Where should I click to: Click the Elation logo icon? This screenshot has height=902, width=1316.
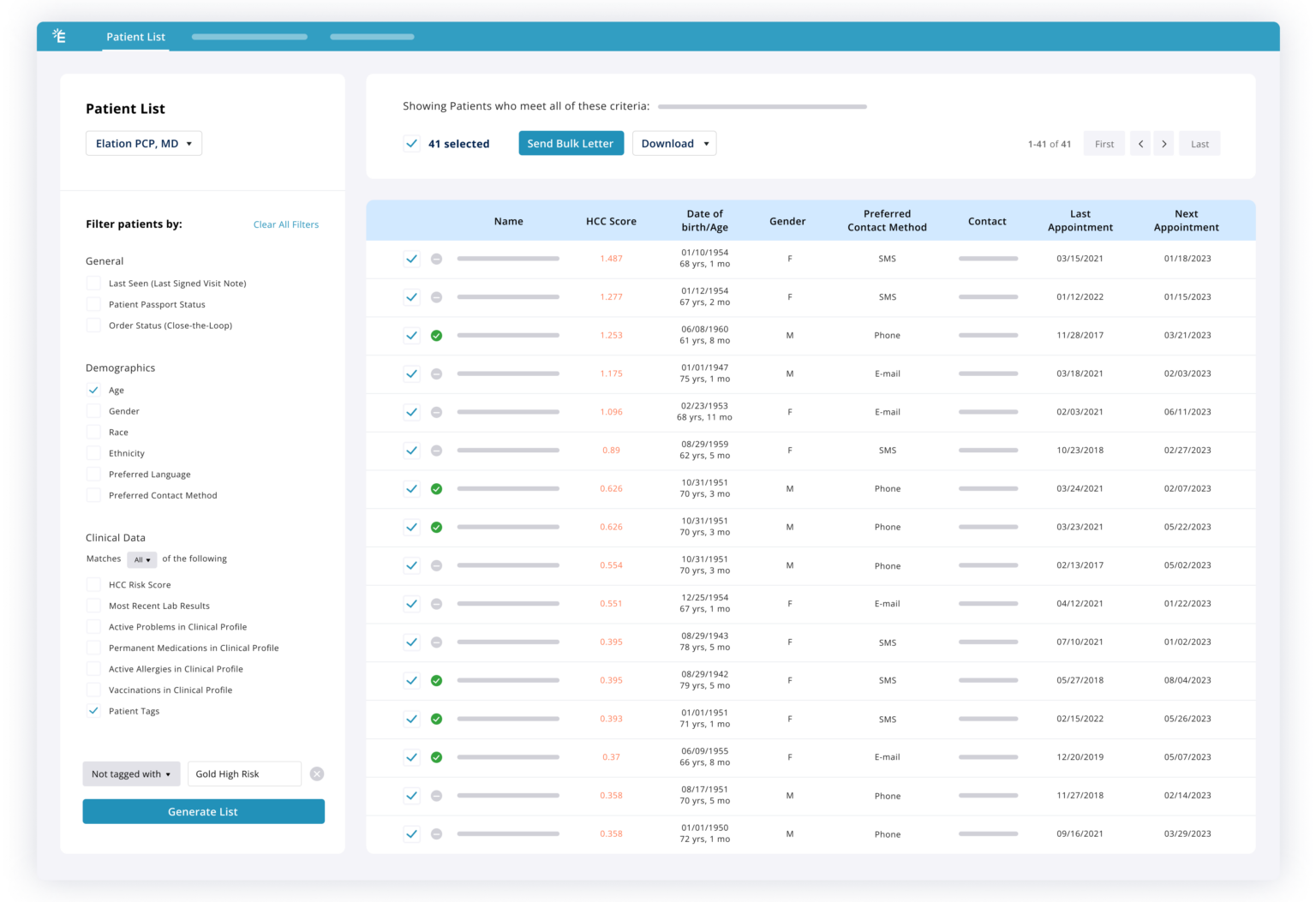pyautogui.click(x=61, y=36)
